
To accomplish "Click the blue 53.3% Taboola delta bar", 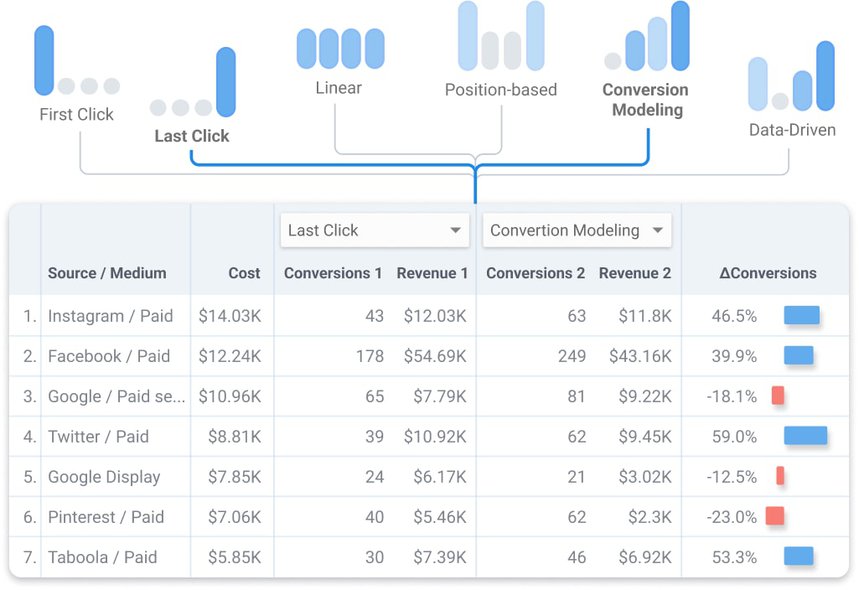I will click(x=798, y=556).
